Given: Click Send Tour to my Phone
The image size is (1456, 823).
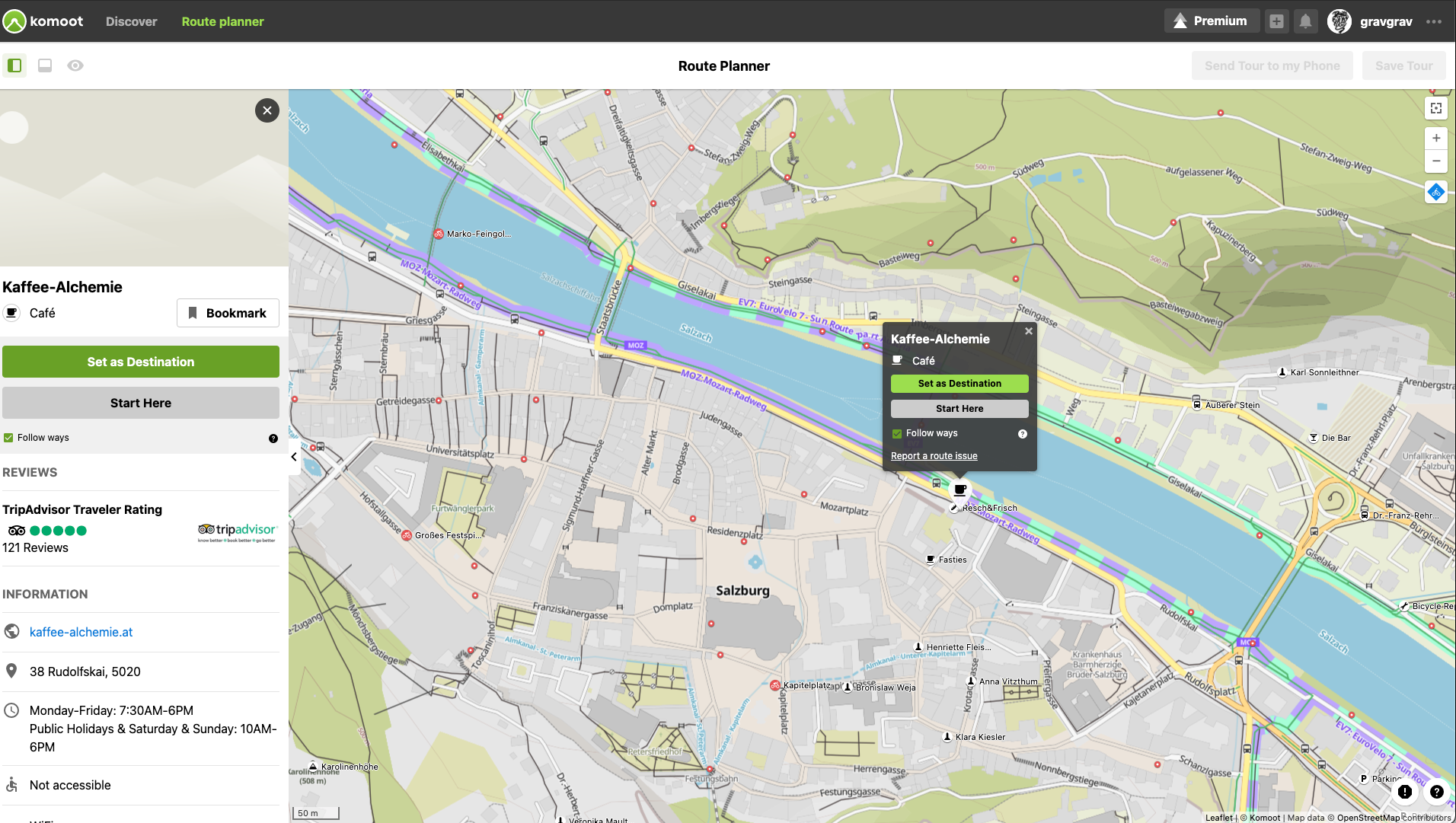Looking at the screenshot, I should tap(1272, 65).
